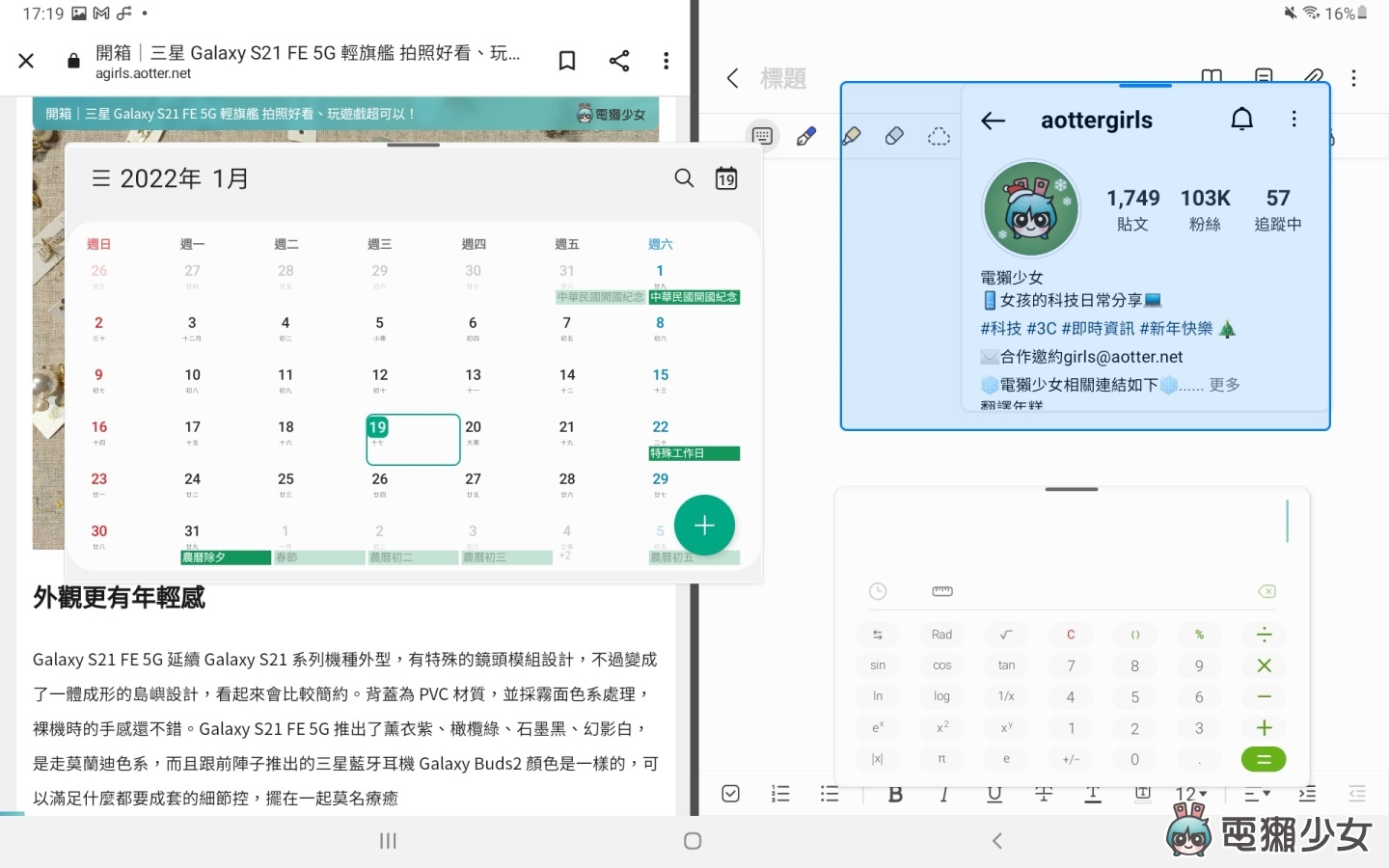
Task: Select the lasso selection tool
Action: pyautogui.click(x=940, y=136)
